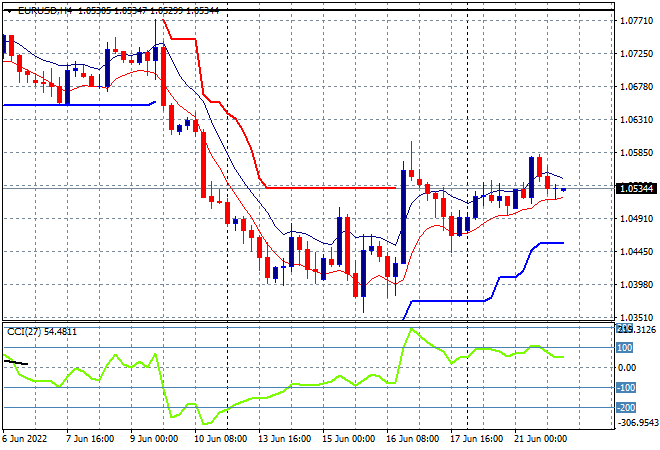The image size is (660, 450).
Task: Click the current price label 1.05344
Action: (x=636, y=188)
